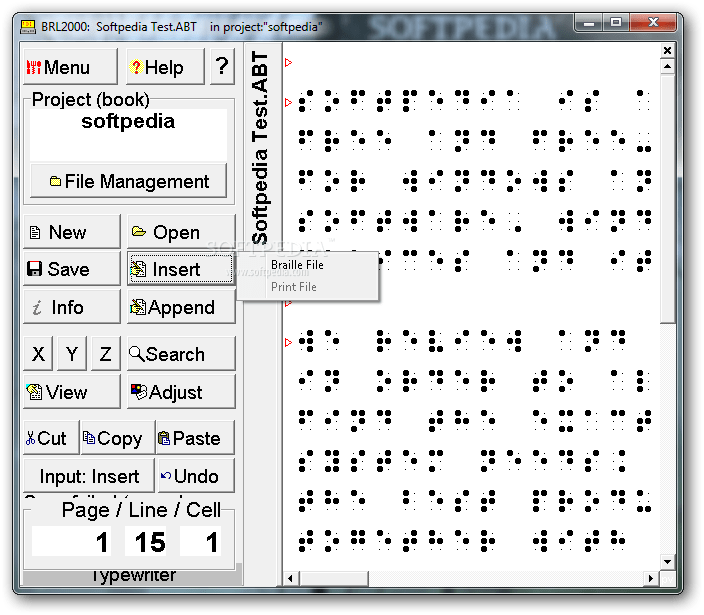Create a New file

pos(72,232)
